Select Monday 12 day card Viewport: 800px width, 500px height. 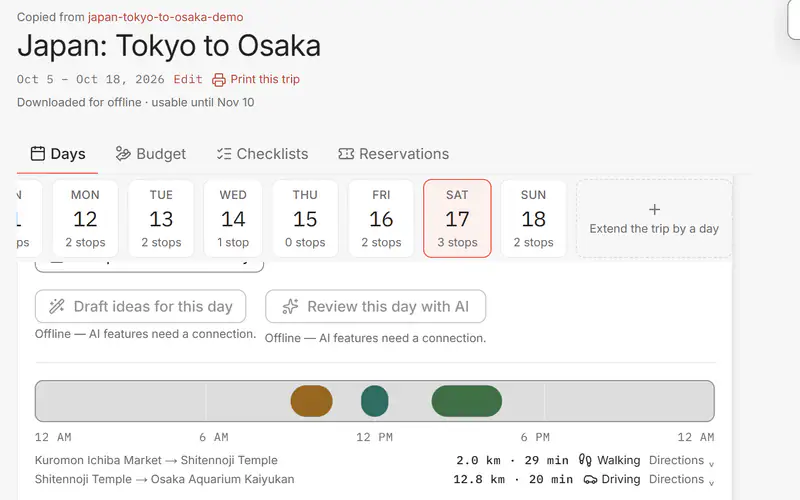[85, 218]
